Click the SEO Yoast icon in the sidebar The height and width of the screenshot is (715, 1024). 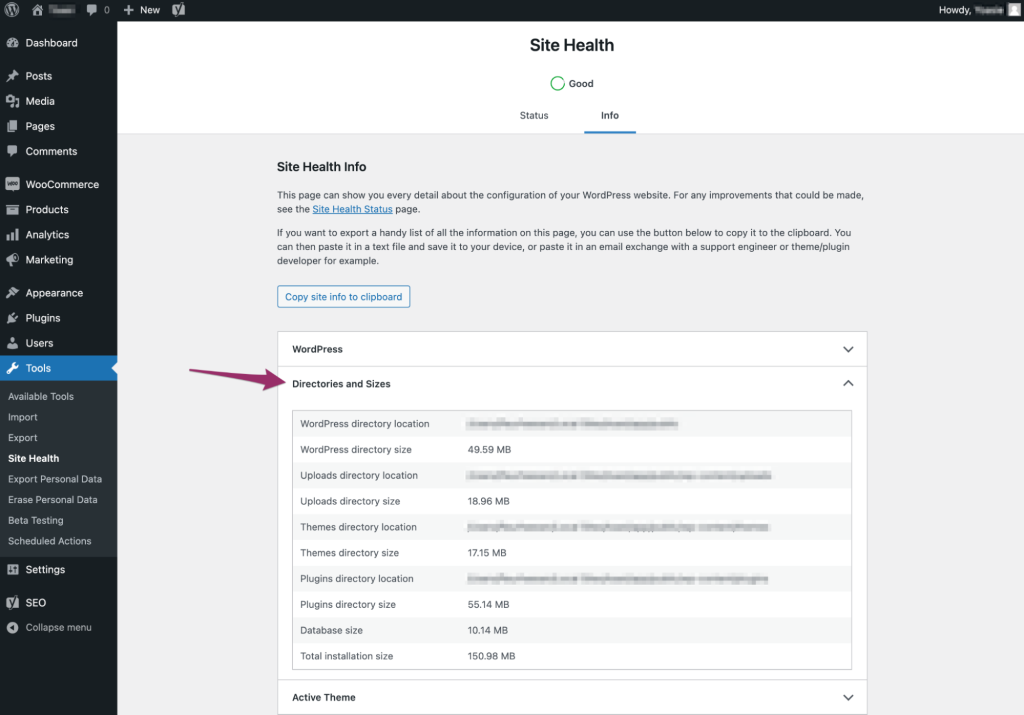click(x=12, y=603)
